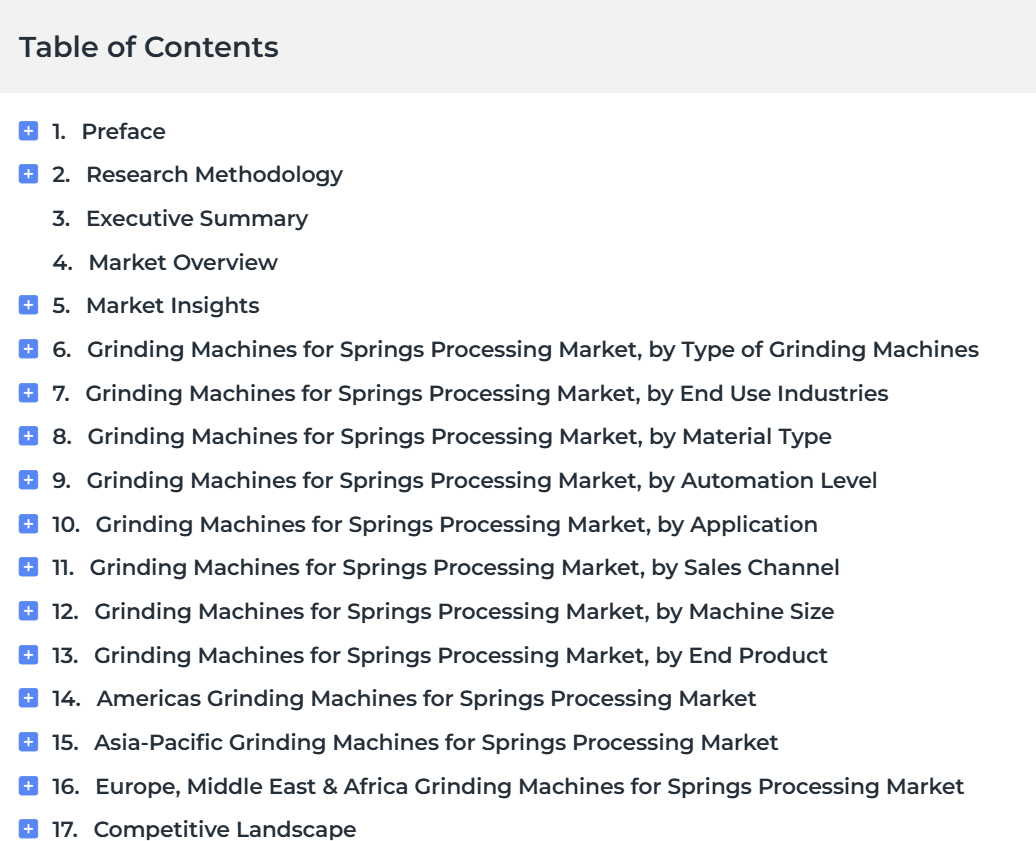Screen dimensions: 1036x841
Task: Expand the Type of Grinding Machines section
Action: [28, 348]
